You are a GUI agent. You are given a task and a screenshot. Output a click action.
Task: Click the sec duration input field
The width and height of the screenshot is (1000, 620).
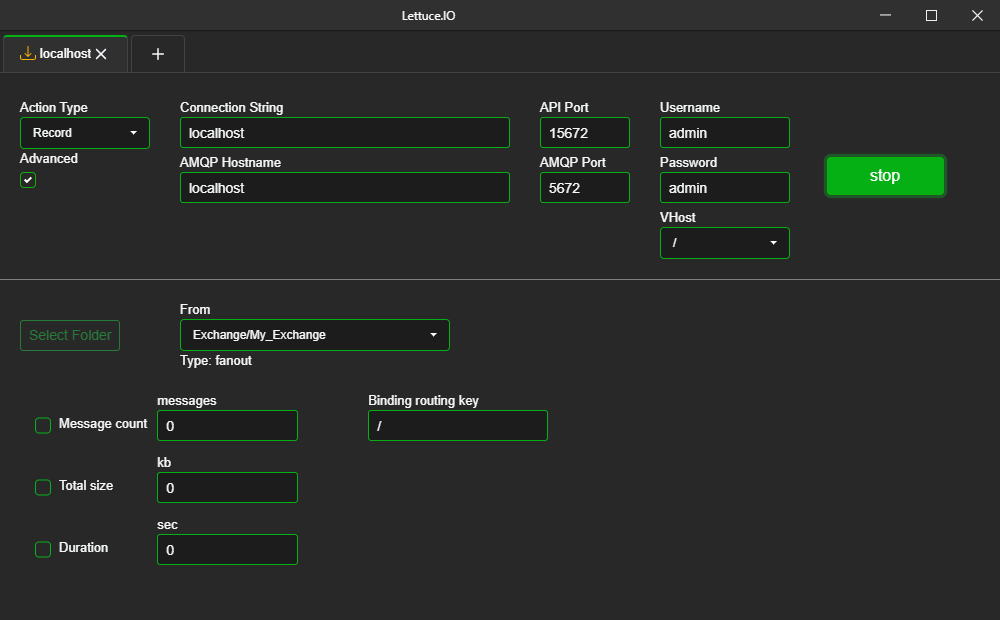point(227,549)
